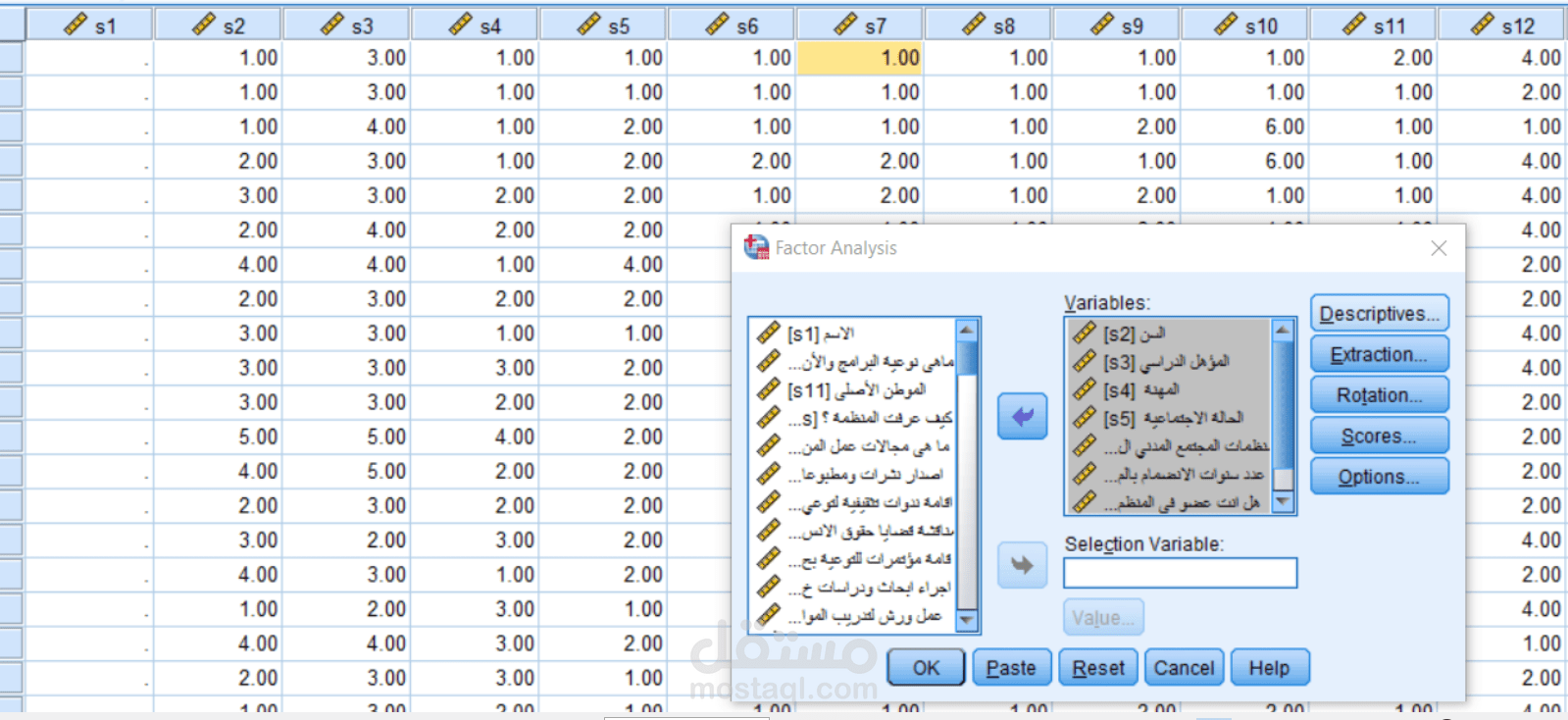This screenshot has width=1568, height=720.
Task: Click the greyed Value... button
Action: tap(1103, 618)
